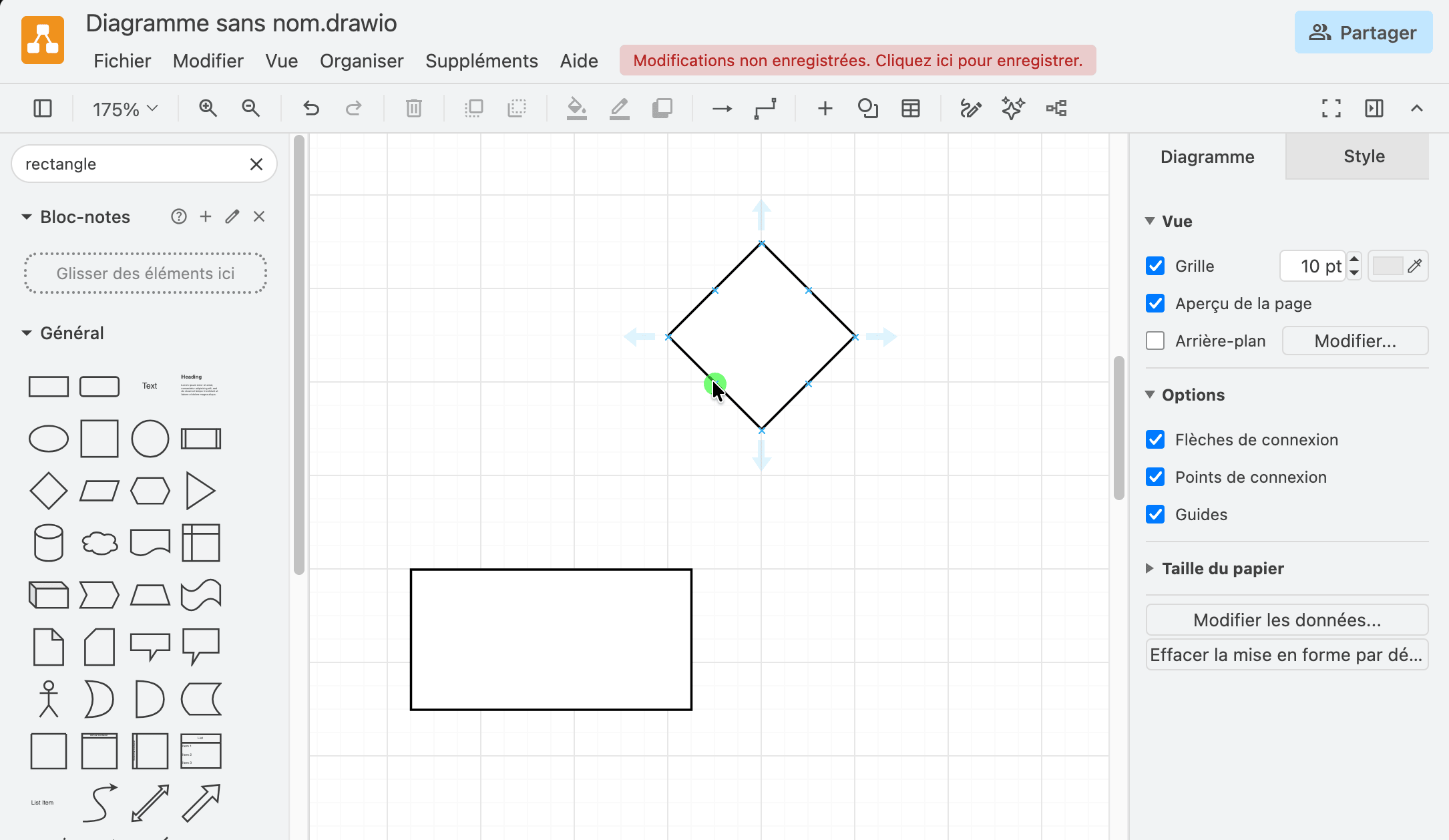Collapse the Général shapes section
This screenshot has width=1449, height=840.
coord(27,333)
